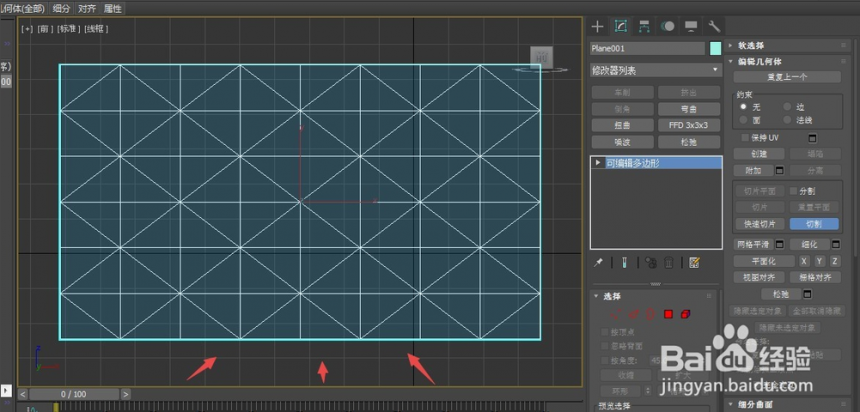The height and width of the screenshot is (412, 860).
Task: Click 快速切片 button
Action: pyautogui.click(x=760, y=224)
